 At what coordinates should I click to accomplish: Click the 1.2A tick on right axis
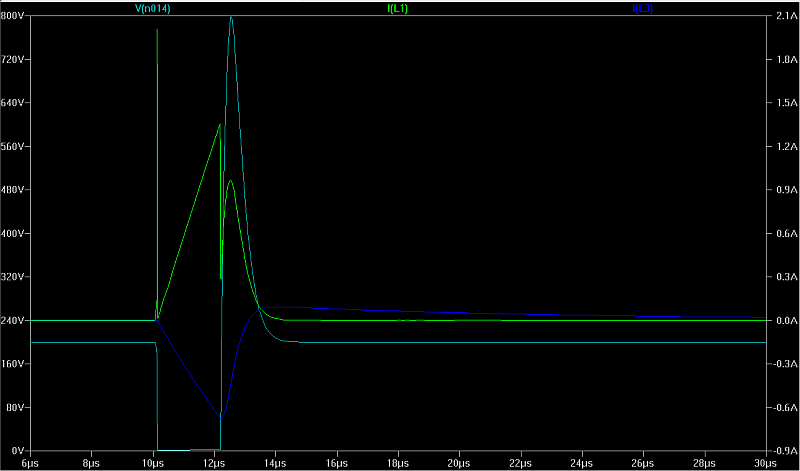[783, 147]
